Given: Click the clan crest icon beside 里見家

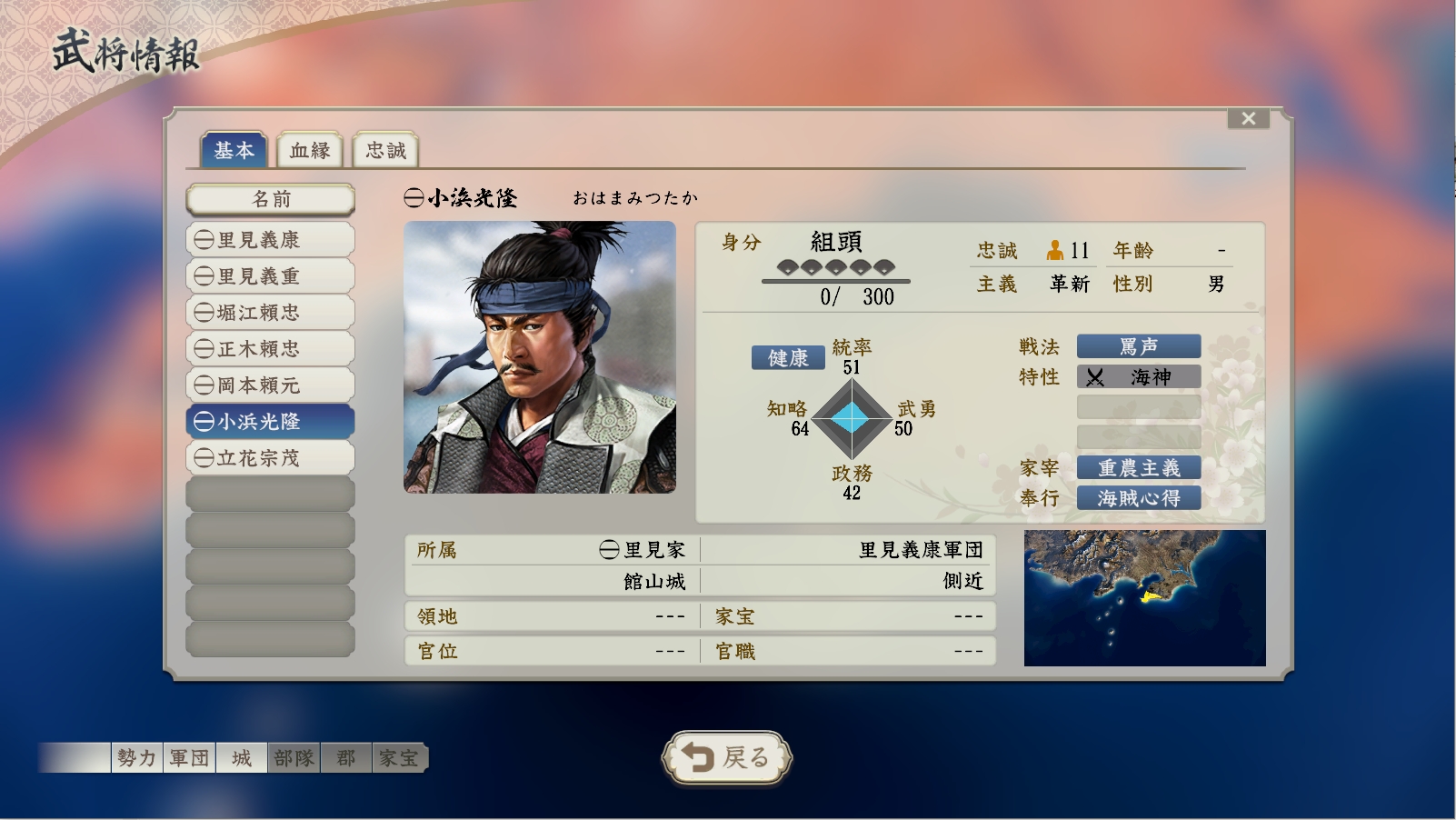Looking at the screenshot, I should click(x=609, y=550).
